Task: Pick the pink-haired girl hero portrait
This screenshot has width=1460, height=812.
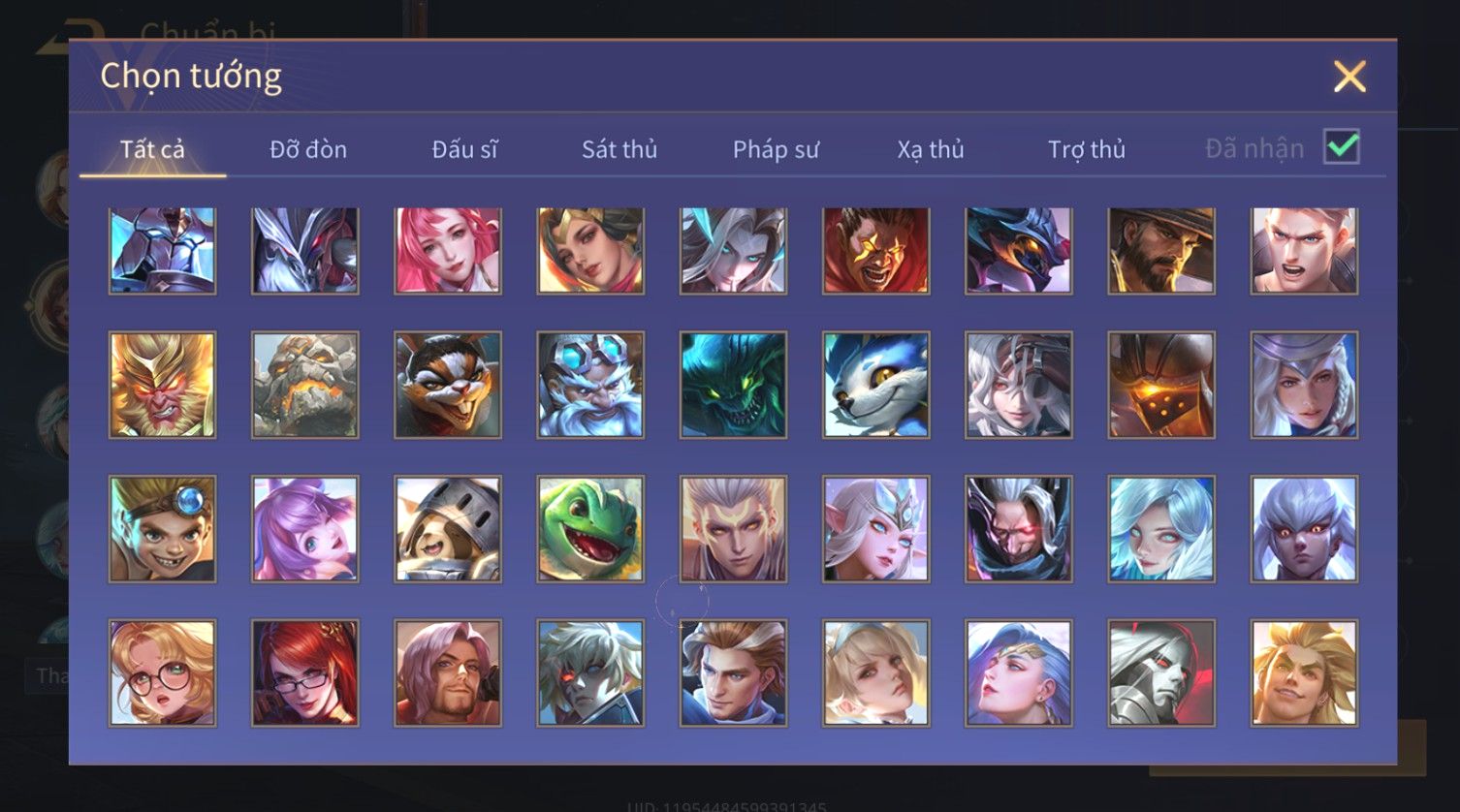Action: [x=448, y=250]
